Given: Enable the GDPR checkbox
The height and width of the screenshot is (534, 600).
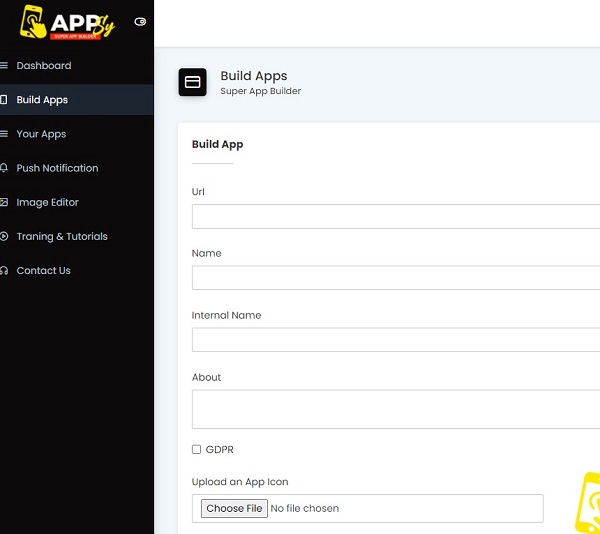Looking at the screenshot, I should (x=196, y=450).
